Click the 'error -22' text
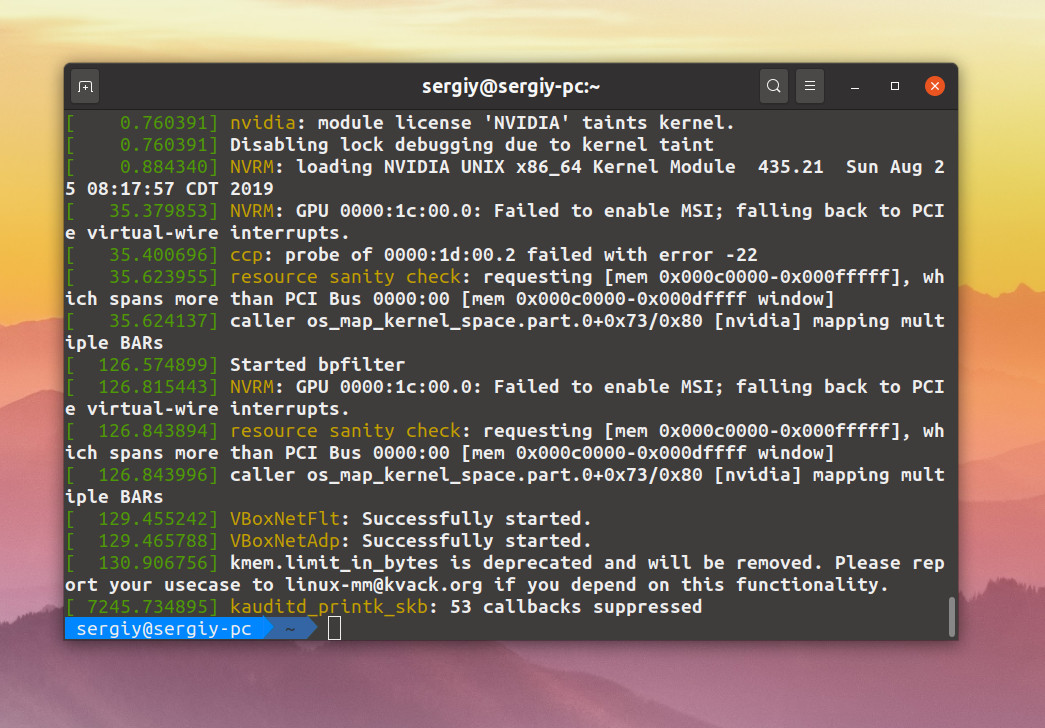Screen dimensions: 1045x728 point(708,255)
